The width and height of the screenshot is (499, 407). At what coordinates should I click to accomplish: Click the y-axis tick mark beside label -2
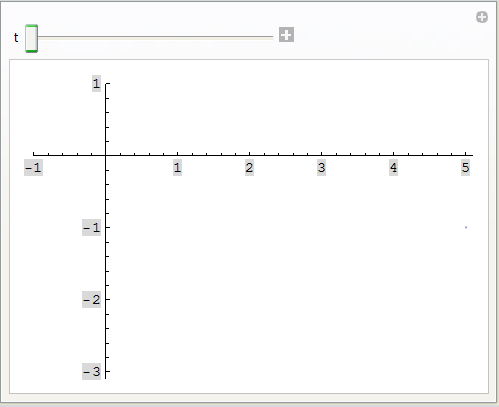coord(108,299)
